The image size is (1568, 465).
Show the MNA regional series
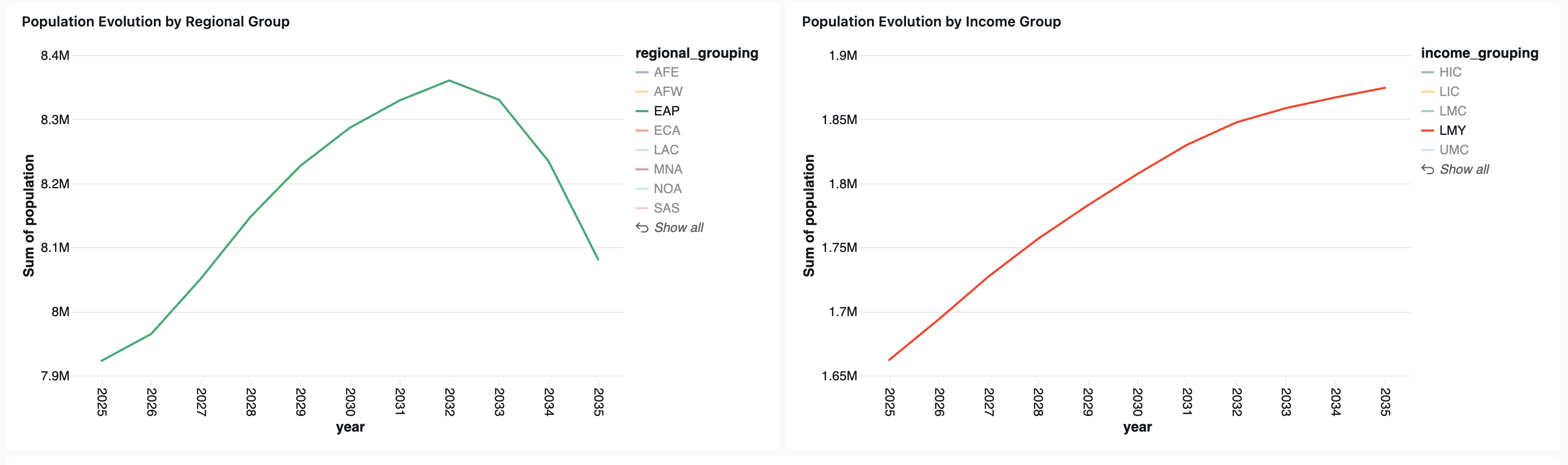coord(667,169)
